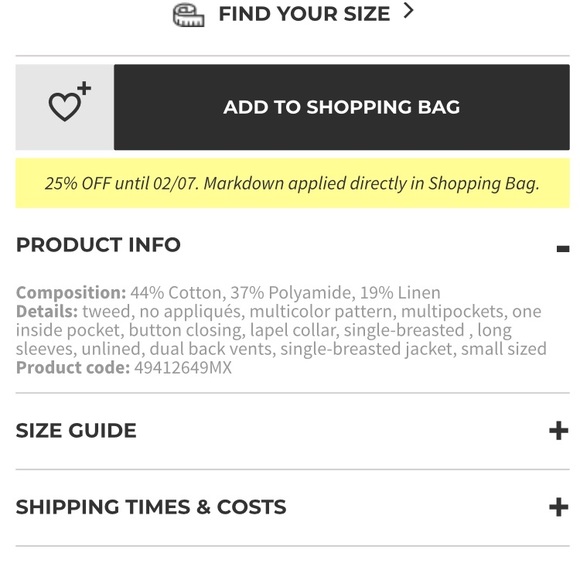Open the Size Guide section heading

tap(76, 431)
